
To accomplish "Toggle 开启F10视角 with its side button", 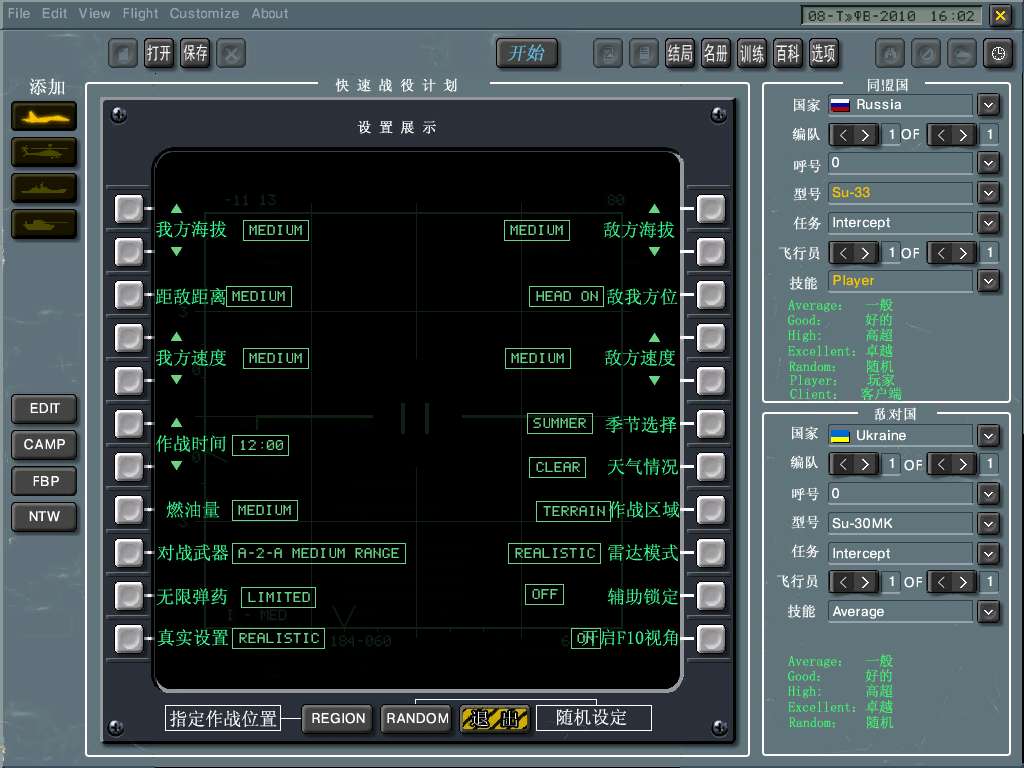I will [x=711, y=639].
